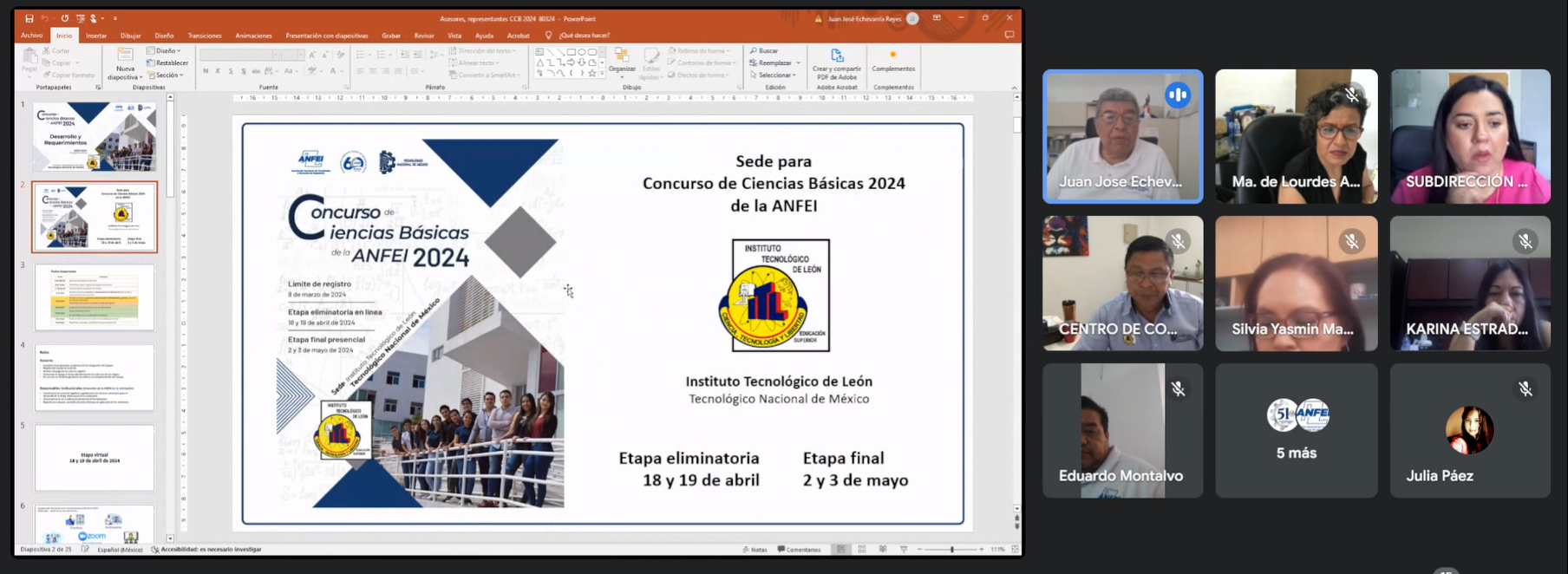
Task: Toggle bulleted list
Action: point(360,55)
